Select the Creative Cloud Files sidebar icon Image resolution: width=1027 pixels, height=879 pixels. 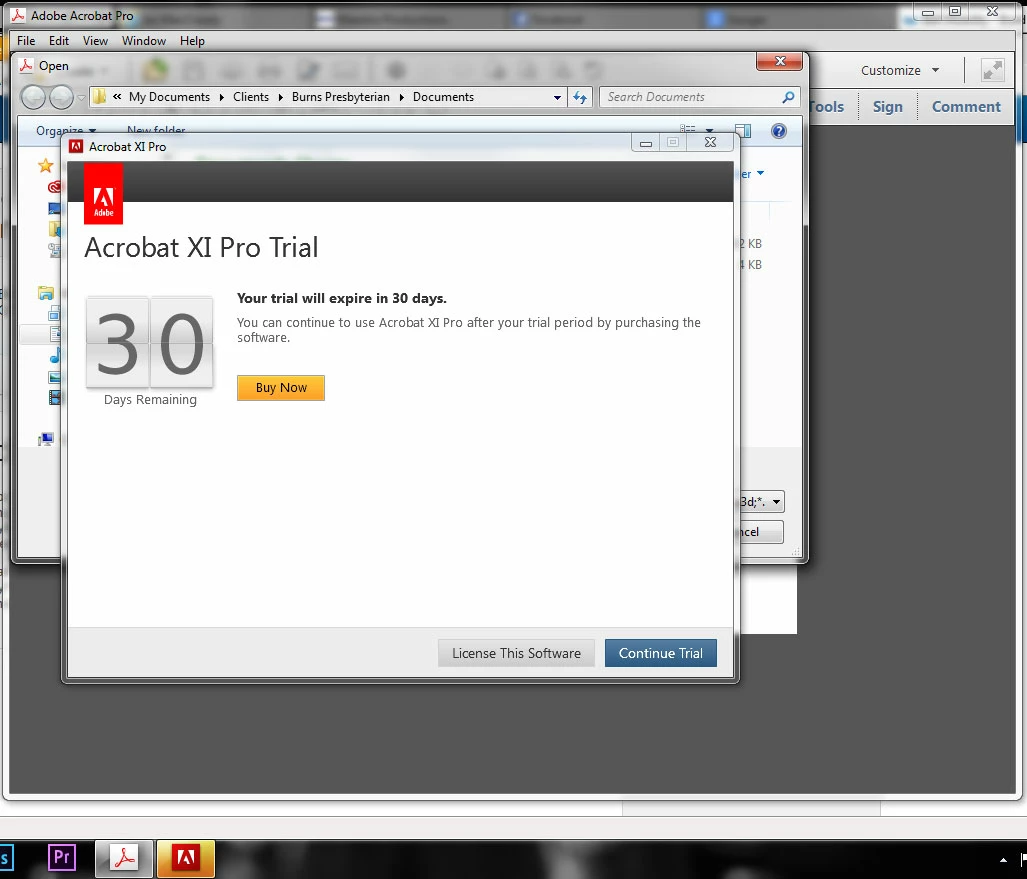click(x=54, y=187)
